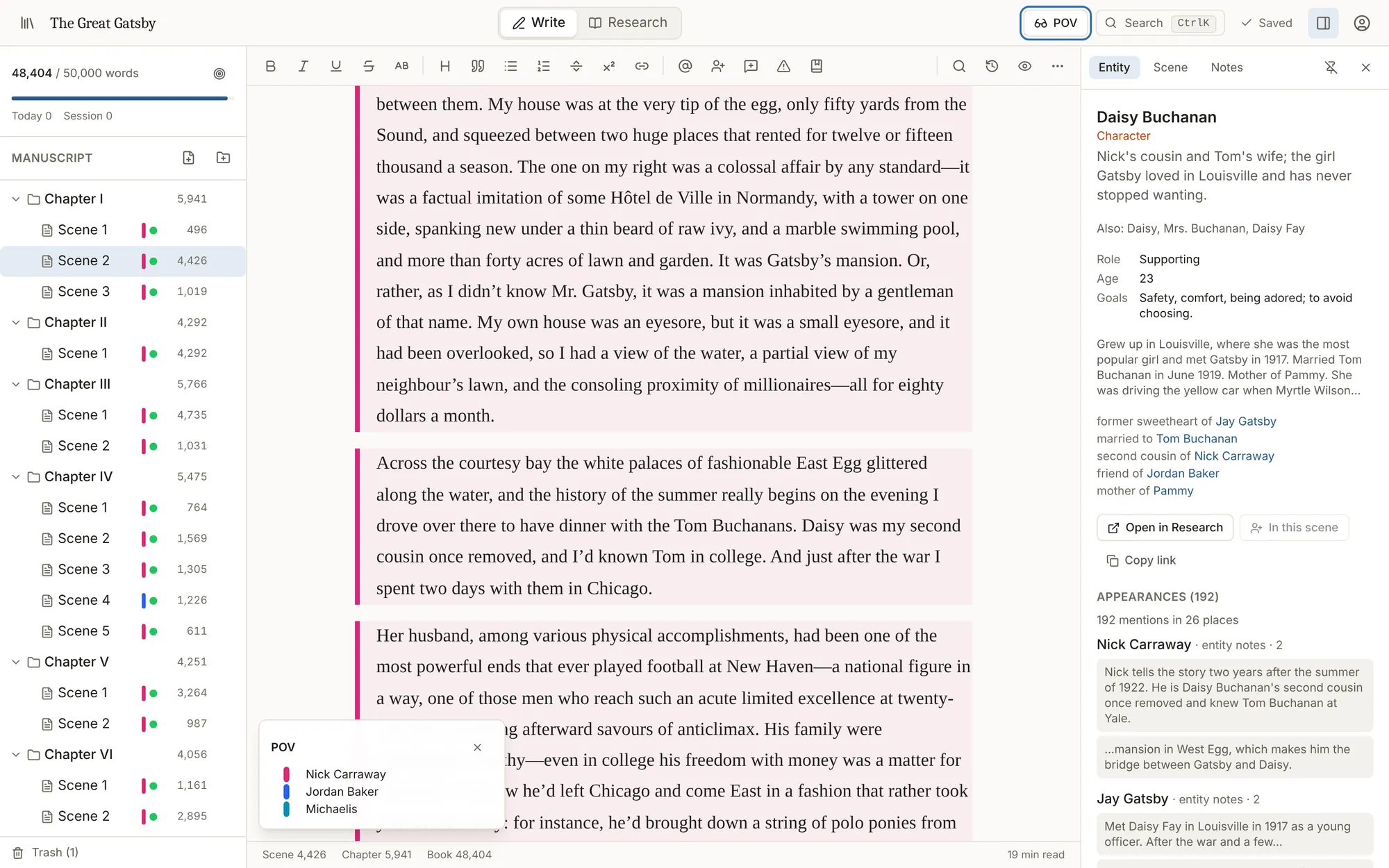The height and width of the screenshot is (868, 1389).
Task: Apply underline formatting
Action: pyautogui.click(x=336, y=66)
